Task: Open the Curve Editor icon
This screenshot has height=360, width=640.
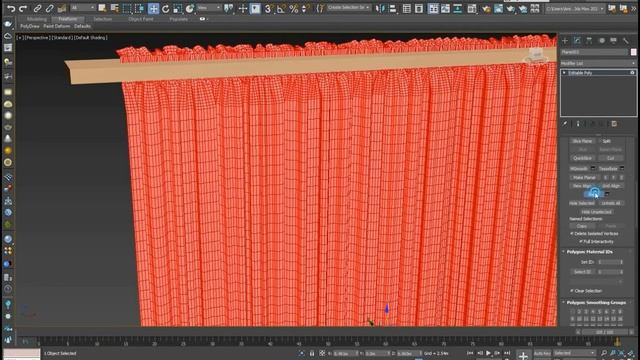Action: [445, 8]
